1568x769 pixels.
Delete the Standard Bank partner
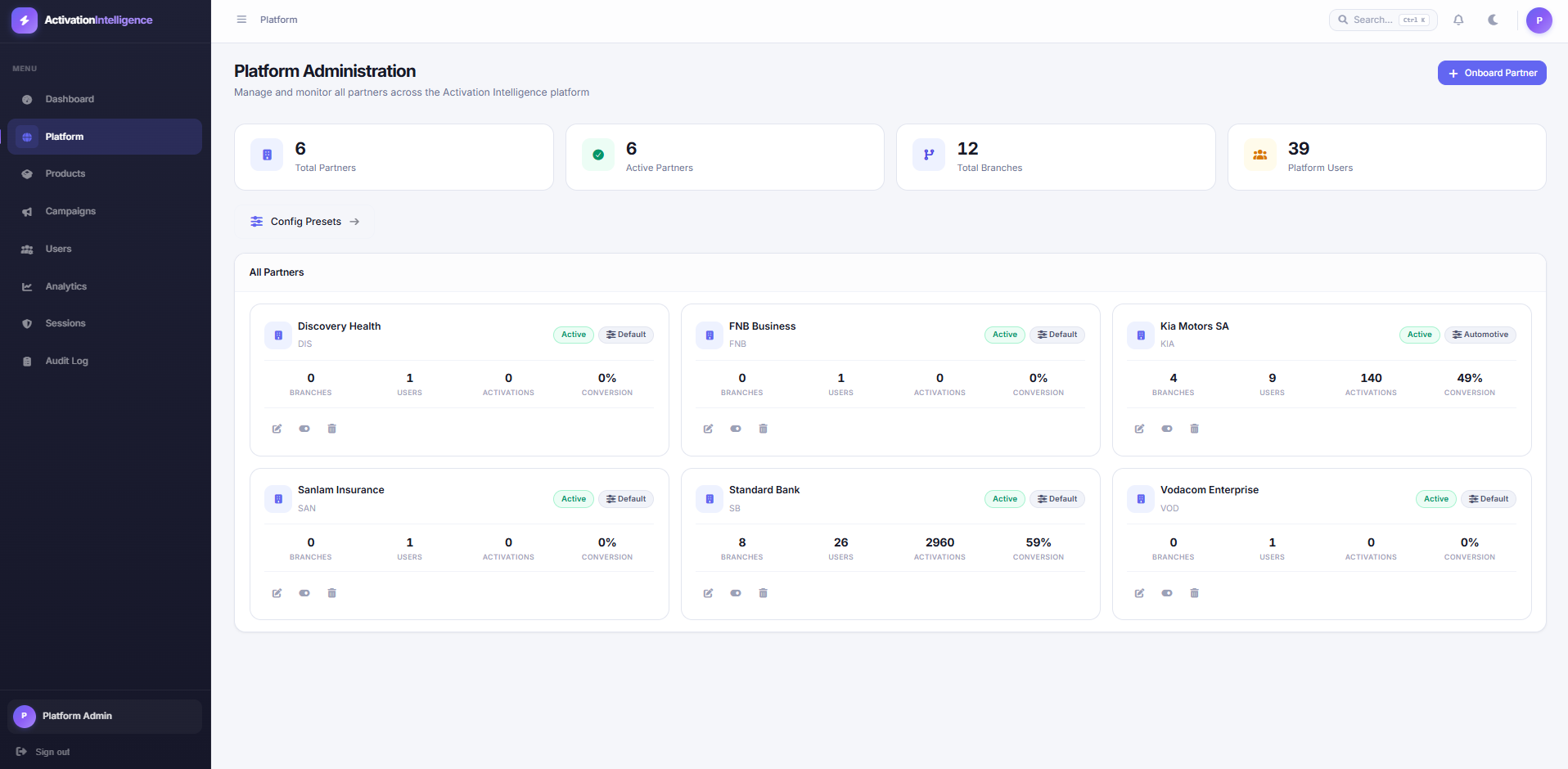pos(763,593)
